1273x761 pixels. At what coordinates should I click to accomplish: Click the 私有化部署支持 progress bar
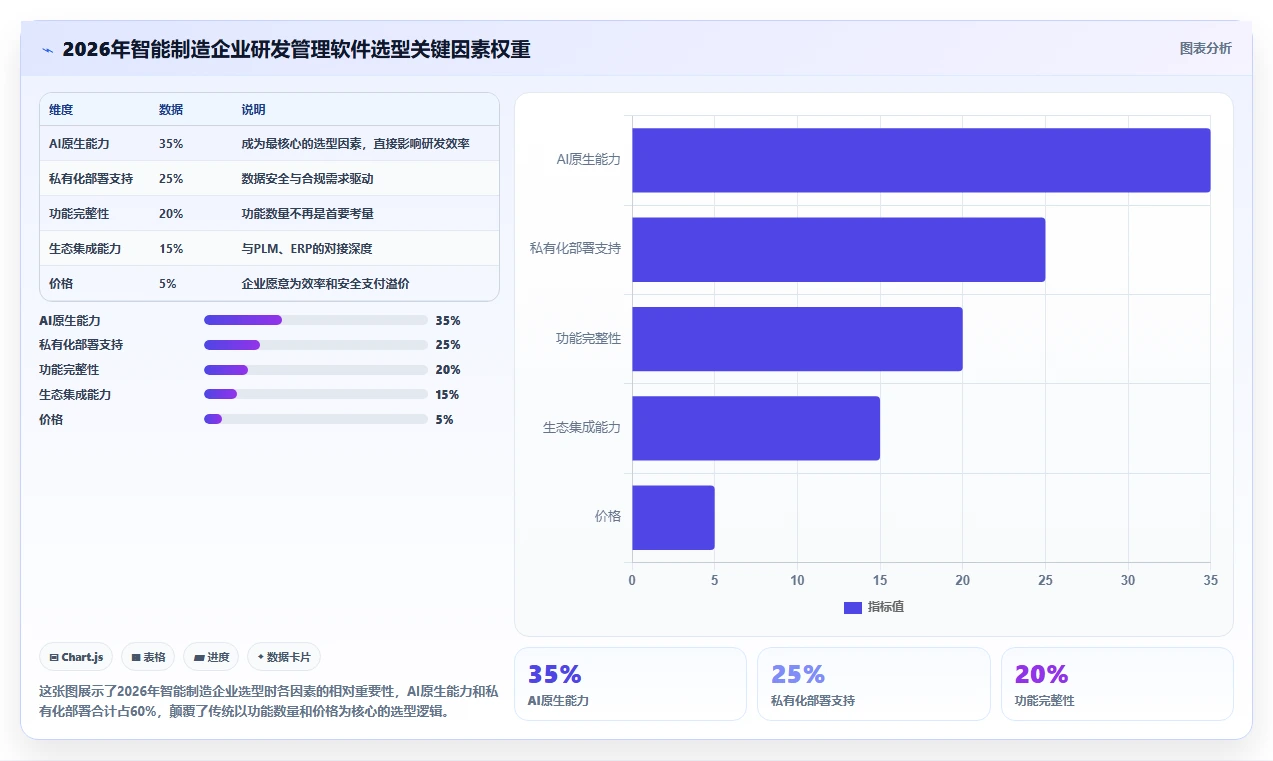[x=316, y=345]
